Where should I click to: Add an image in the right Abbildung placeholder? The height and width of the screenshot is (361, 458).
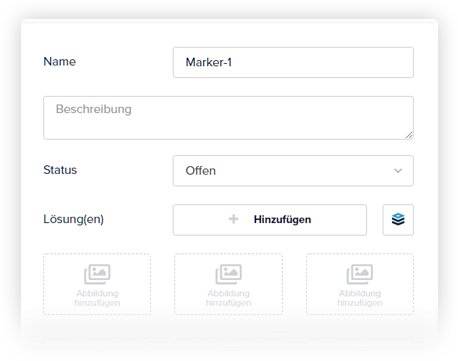[x=360, y=284]
